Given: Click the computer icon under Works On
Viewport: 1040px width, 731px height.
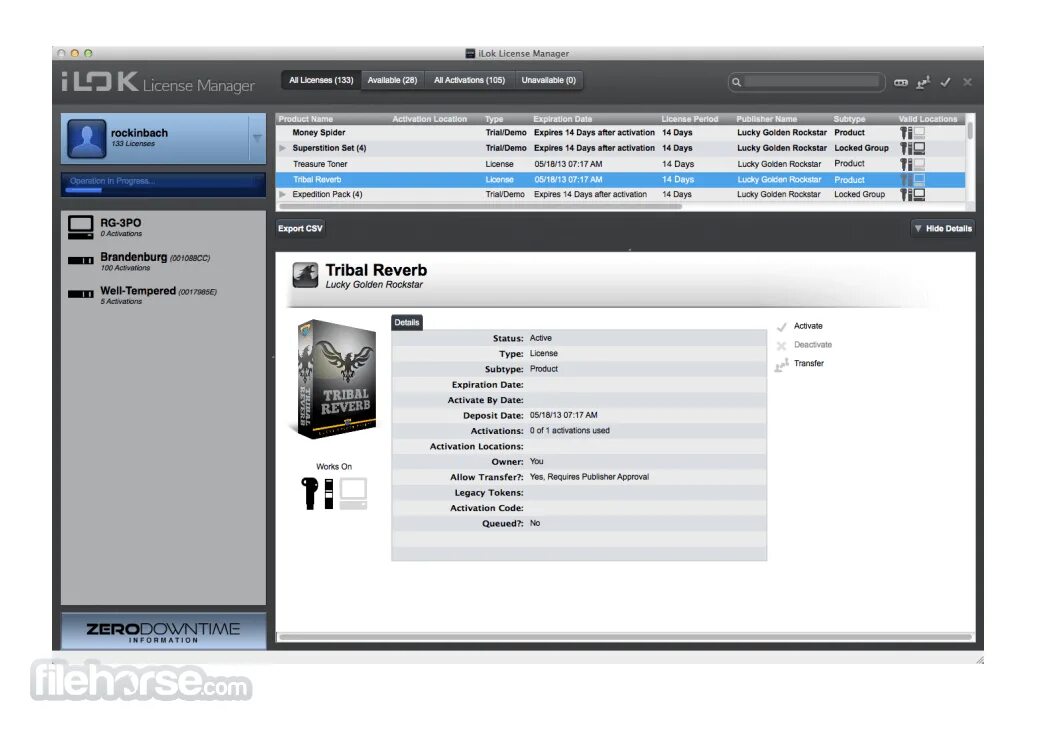Looking at the screenshot, I should pos(353,494).
